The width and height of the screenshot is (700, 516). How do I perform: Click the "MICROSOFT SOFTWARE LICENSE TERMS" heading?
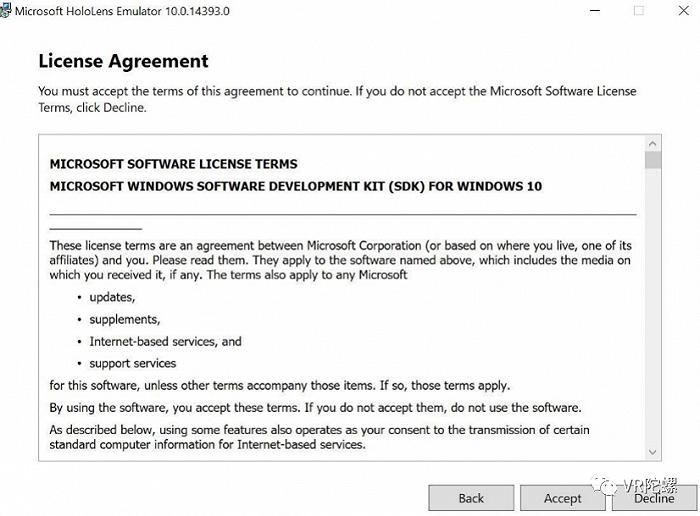pos(173,164)
